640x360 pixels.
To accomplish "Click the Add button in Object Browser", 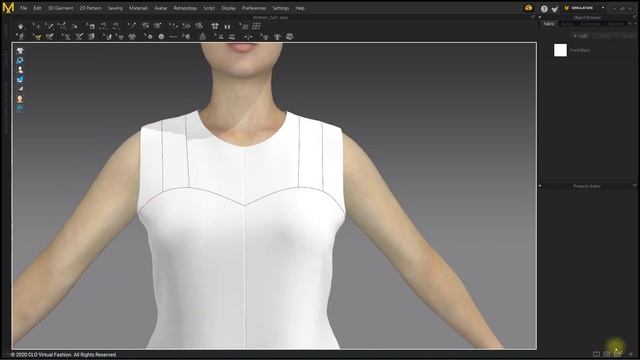I will point(580,36).
